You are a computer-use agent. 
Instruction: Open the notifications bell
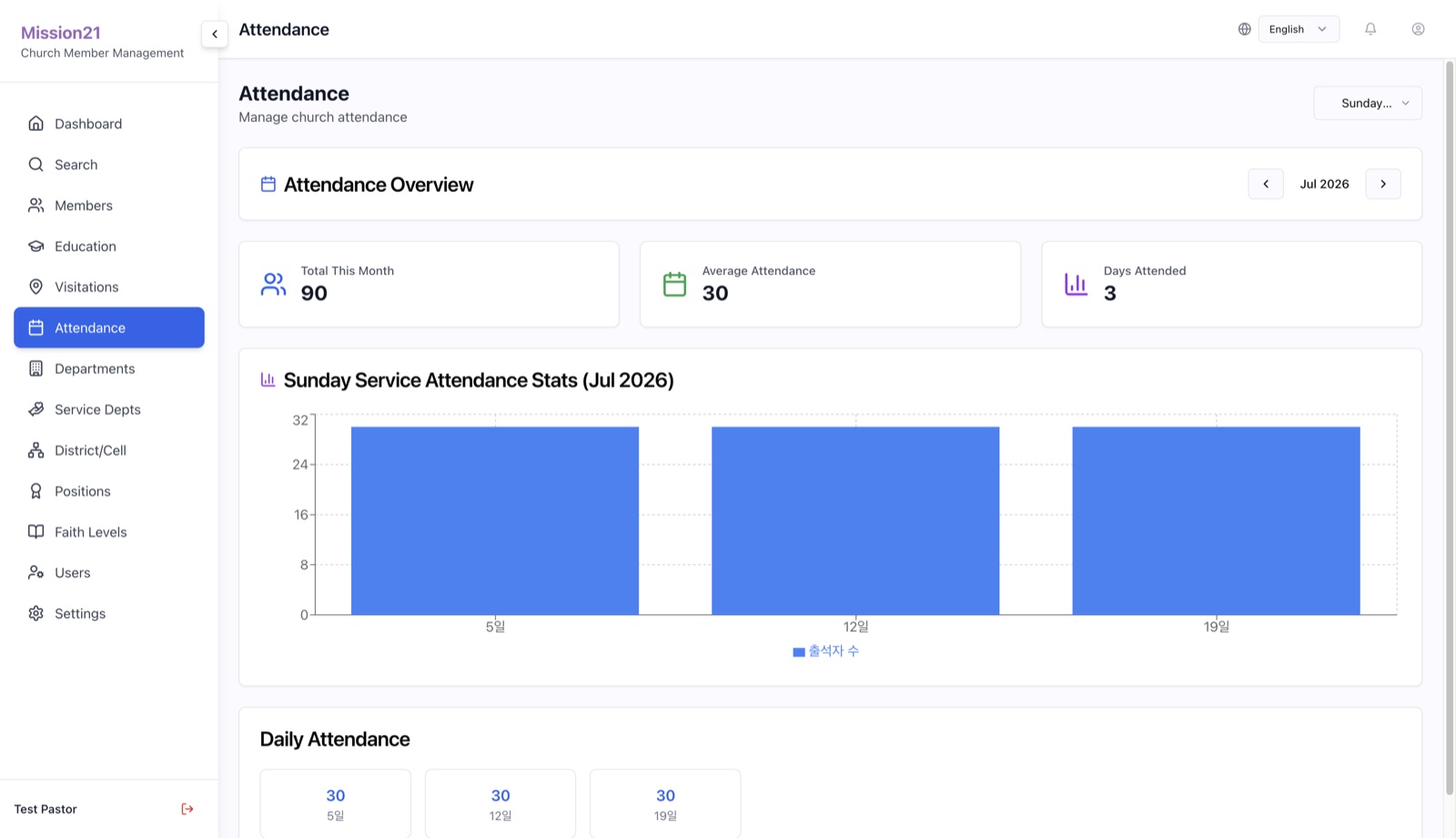coord(1370,29)
